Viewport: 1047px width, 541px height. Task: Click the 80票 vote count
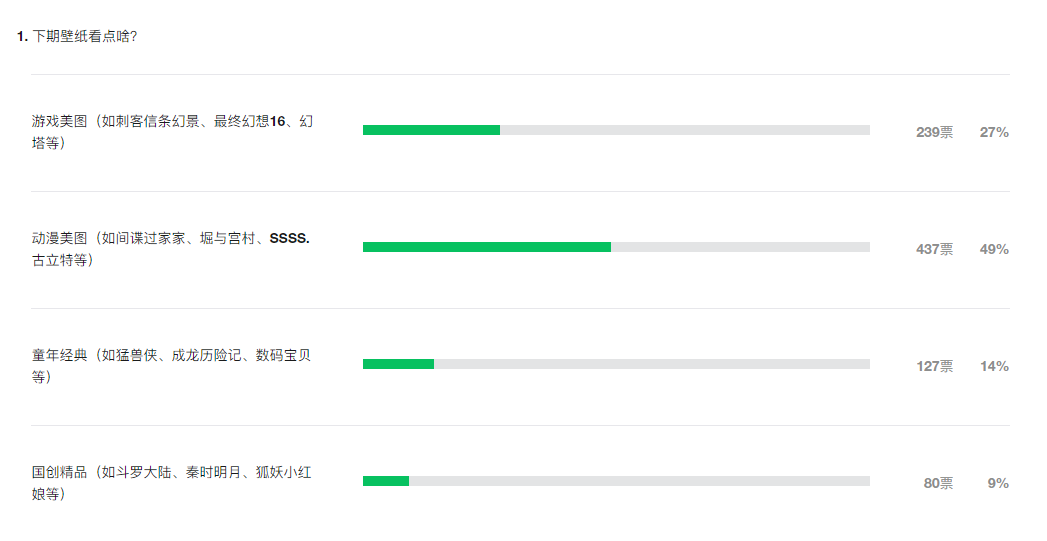[x=938, y=483]
